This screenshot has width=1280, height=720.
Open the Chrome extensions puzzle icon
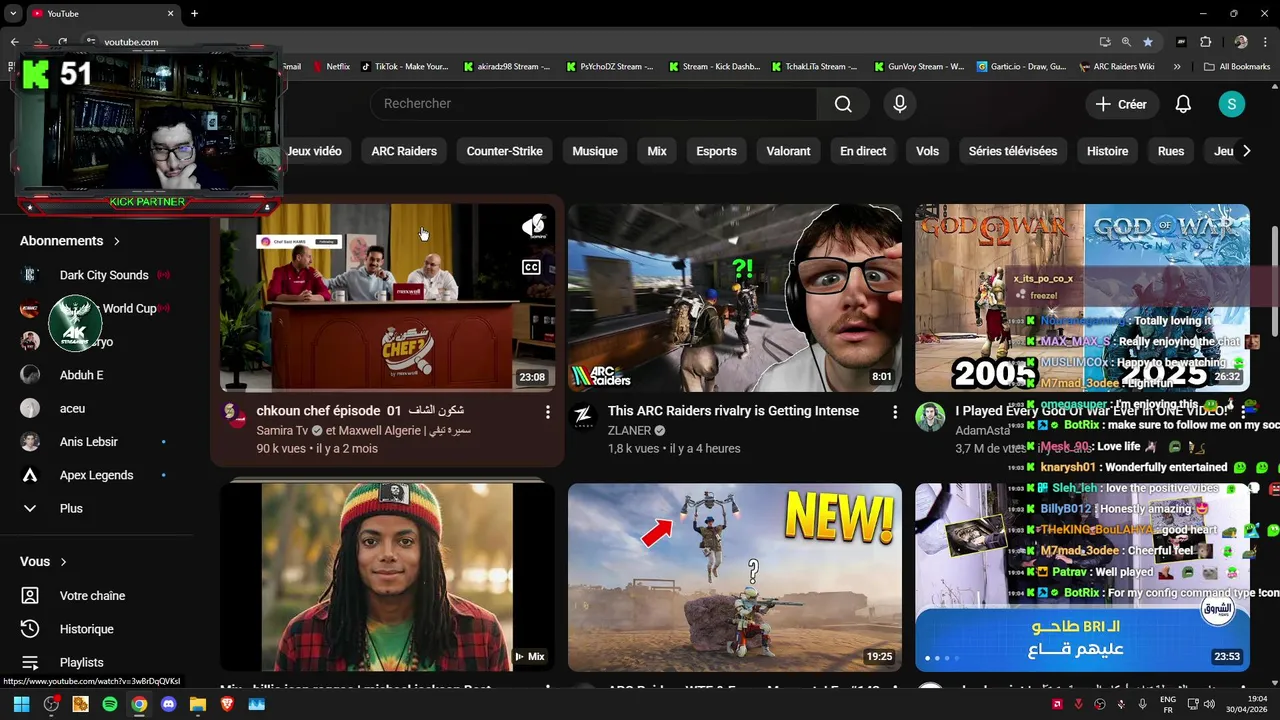[x=1205, y=42]
